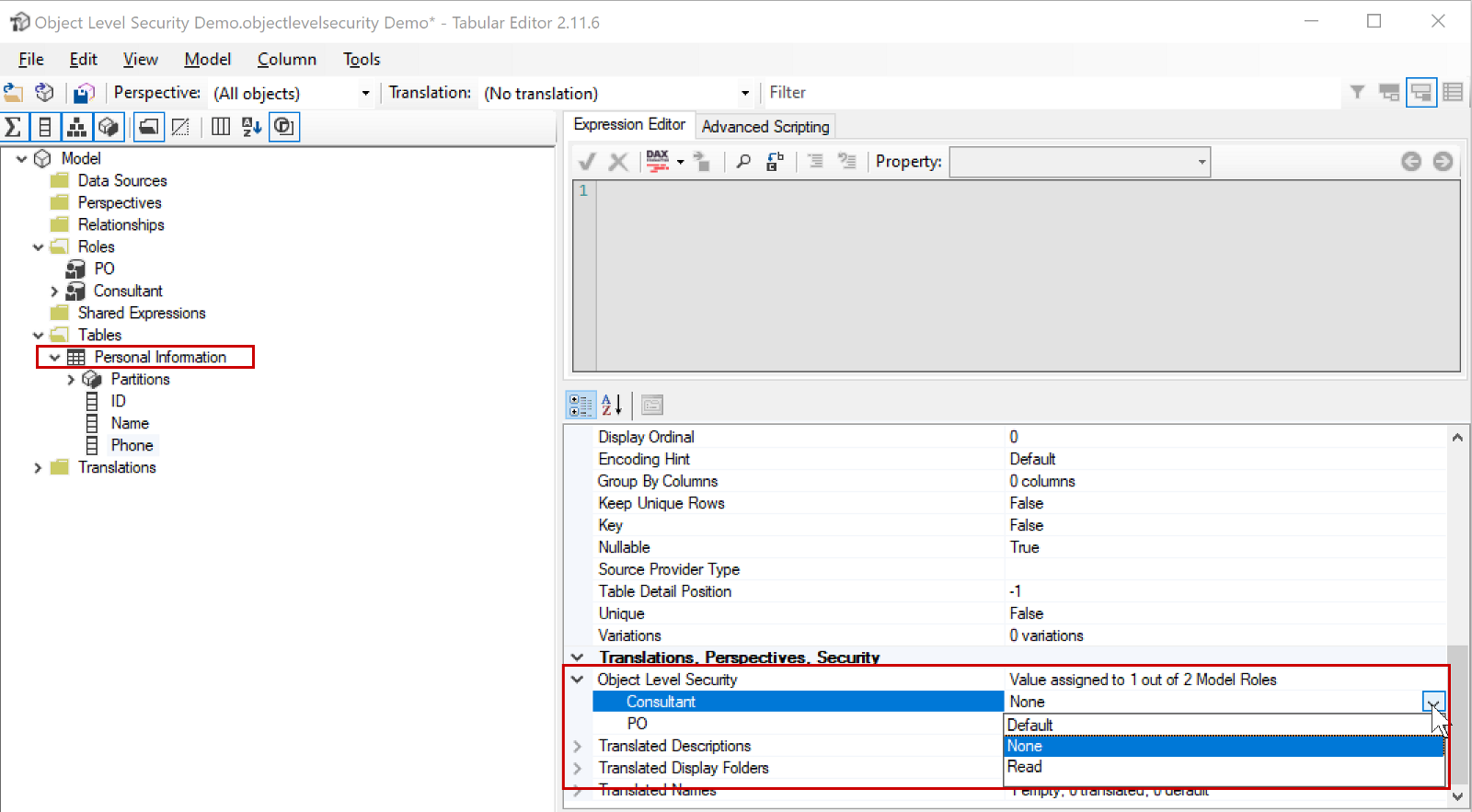Click the navigate back arrow icon
The width and height of the screenshot is (1472, 812).
(1411, 162)
